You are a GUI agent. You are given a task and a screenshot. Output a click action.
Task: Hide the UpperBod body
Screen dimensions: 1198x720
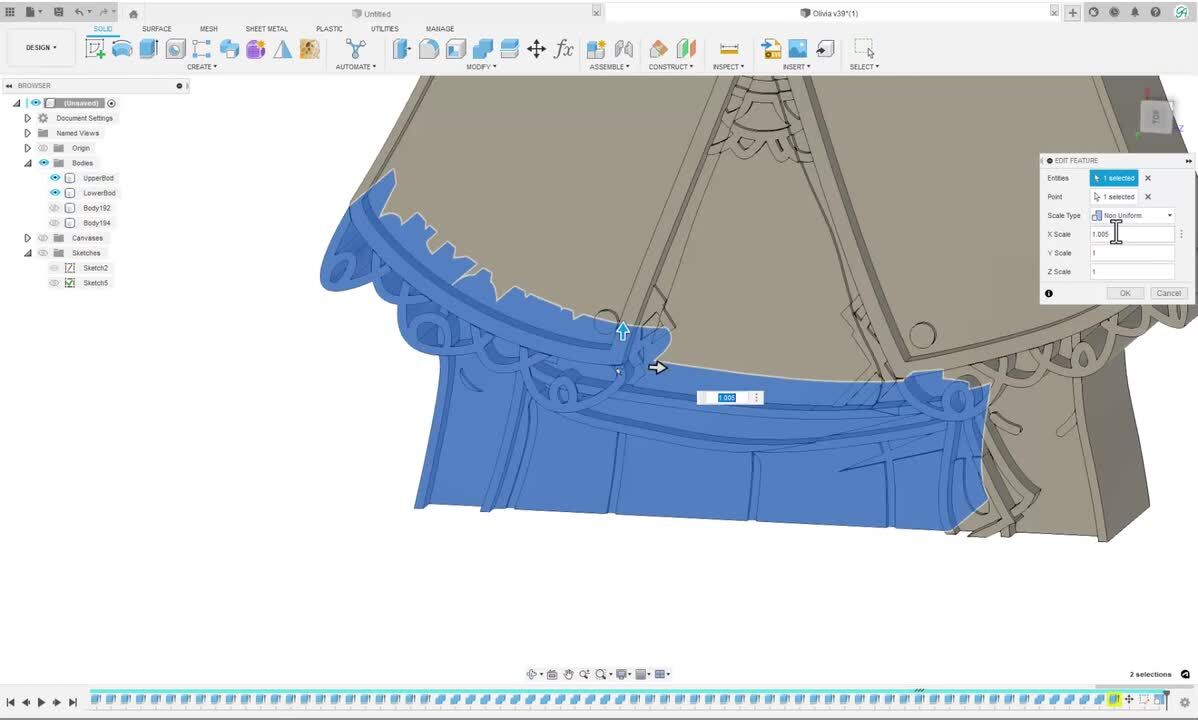point(55,178)
